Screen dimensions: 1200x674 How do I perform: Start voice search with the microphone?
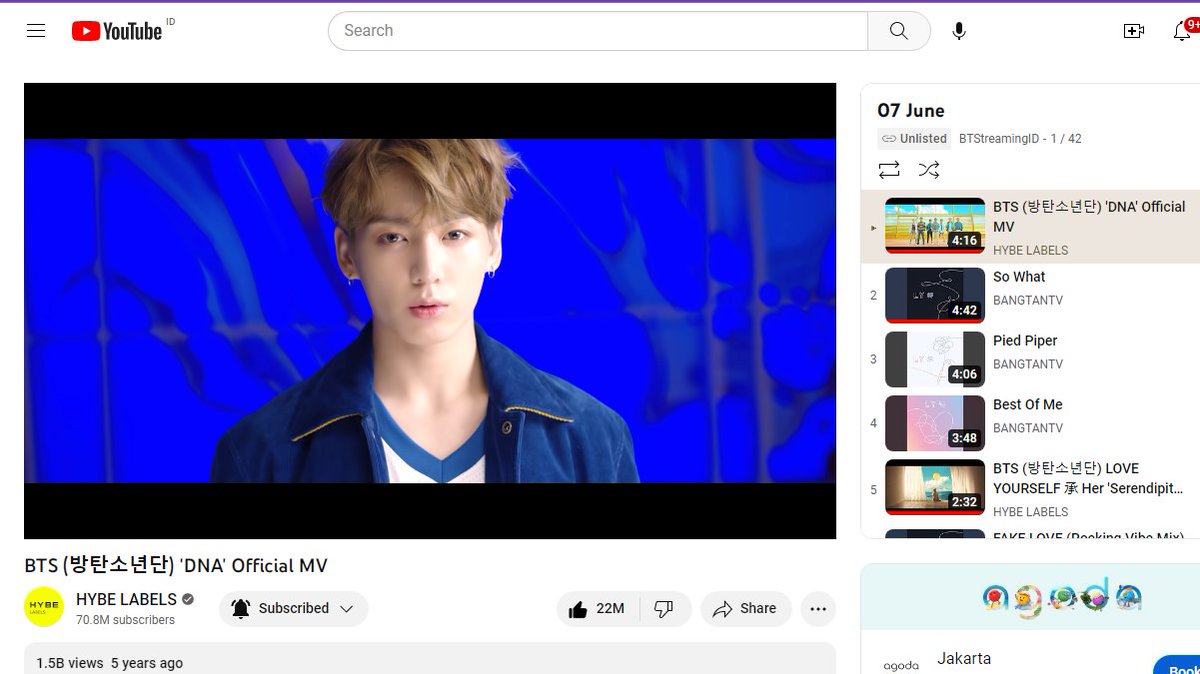coord(959,31)
